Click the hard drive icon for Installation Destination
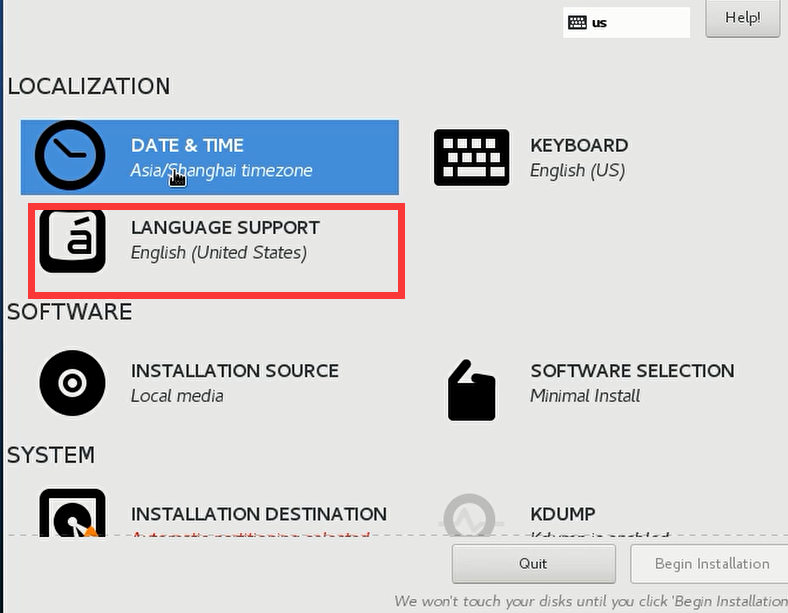788x613 pixels. pos(72,514)
